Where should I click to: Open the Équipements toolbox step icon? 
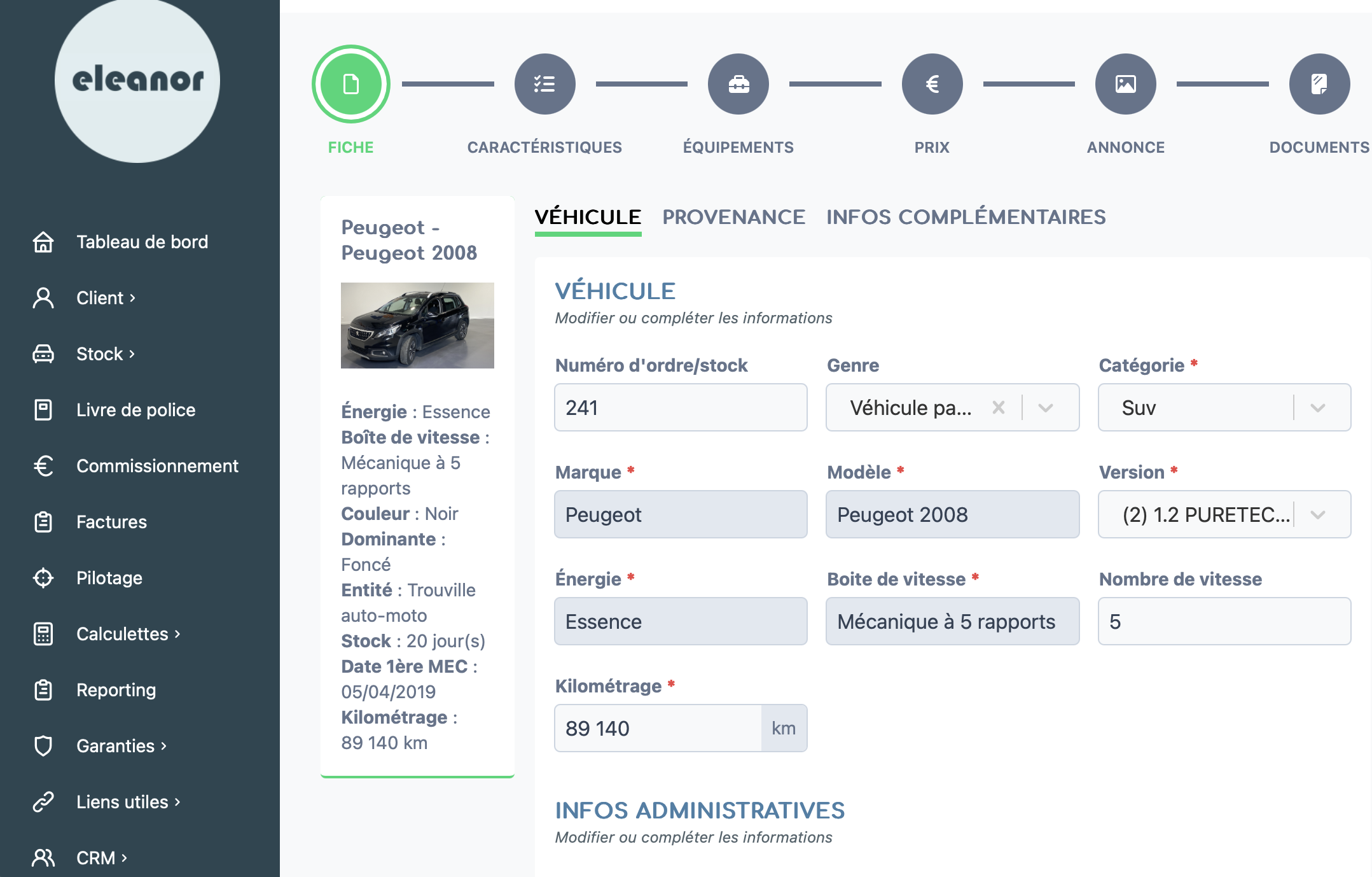coord(738,84)
